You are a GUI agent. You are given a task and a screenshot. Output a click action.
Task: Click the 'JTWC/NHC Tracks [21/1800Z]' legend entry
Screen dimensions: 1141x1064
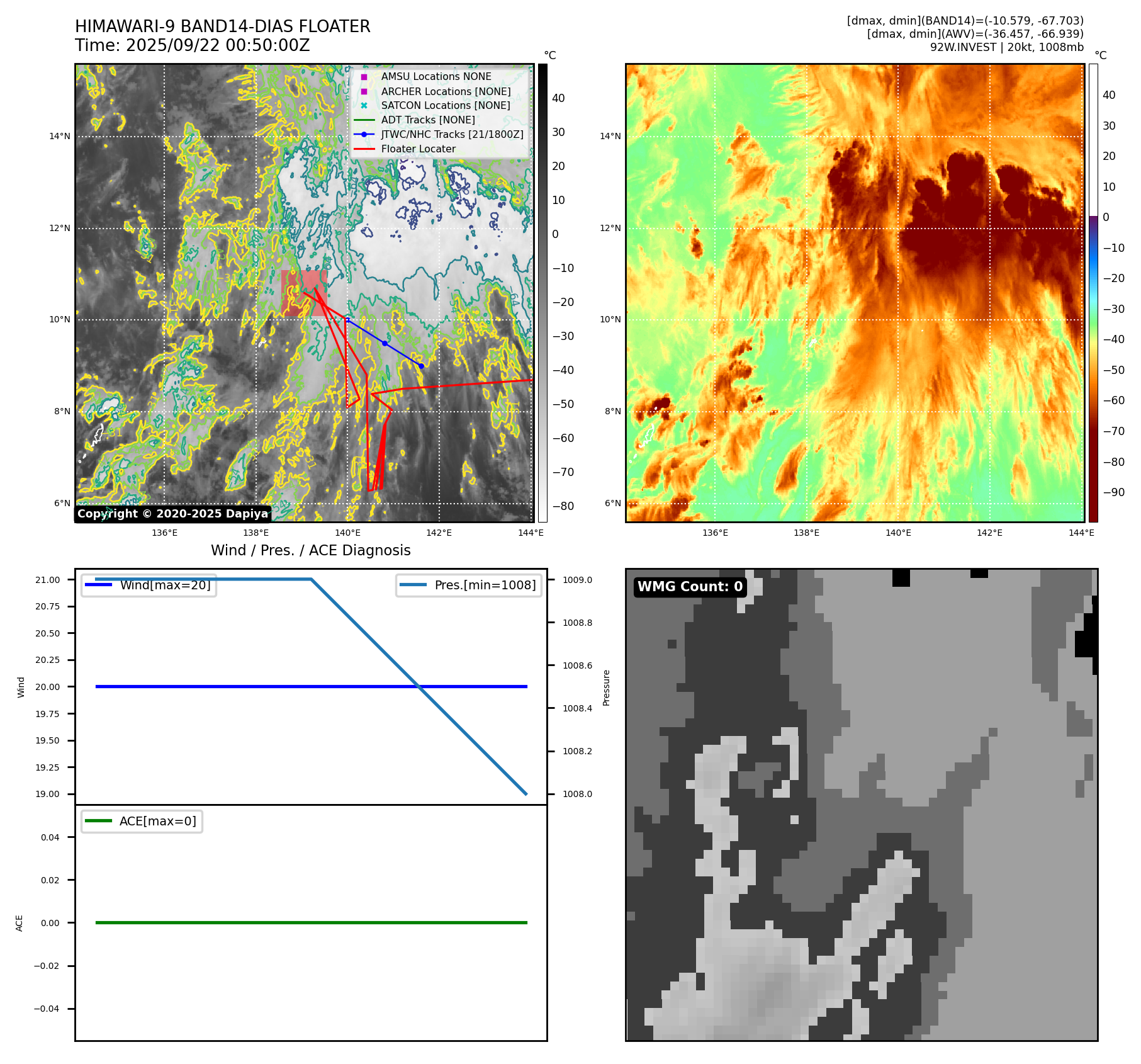[x=452, y=134]
